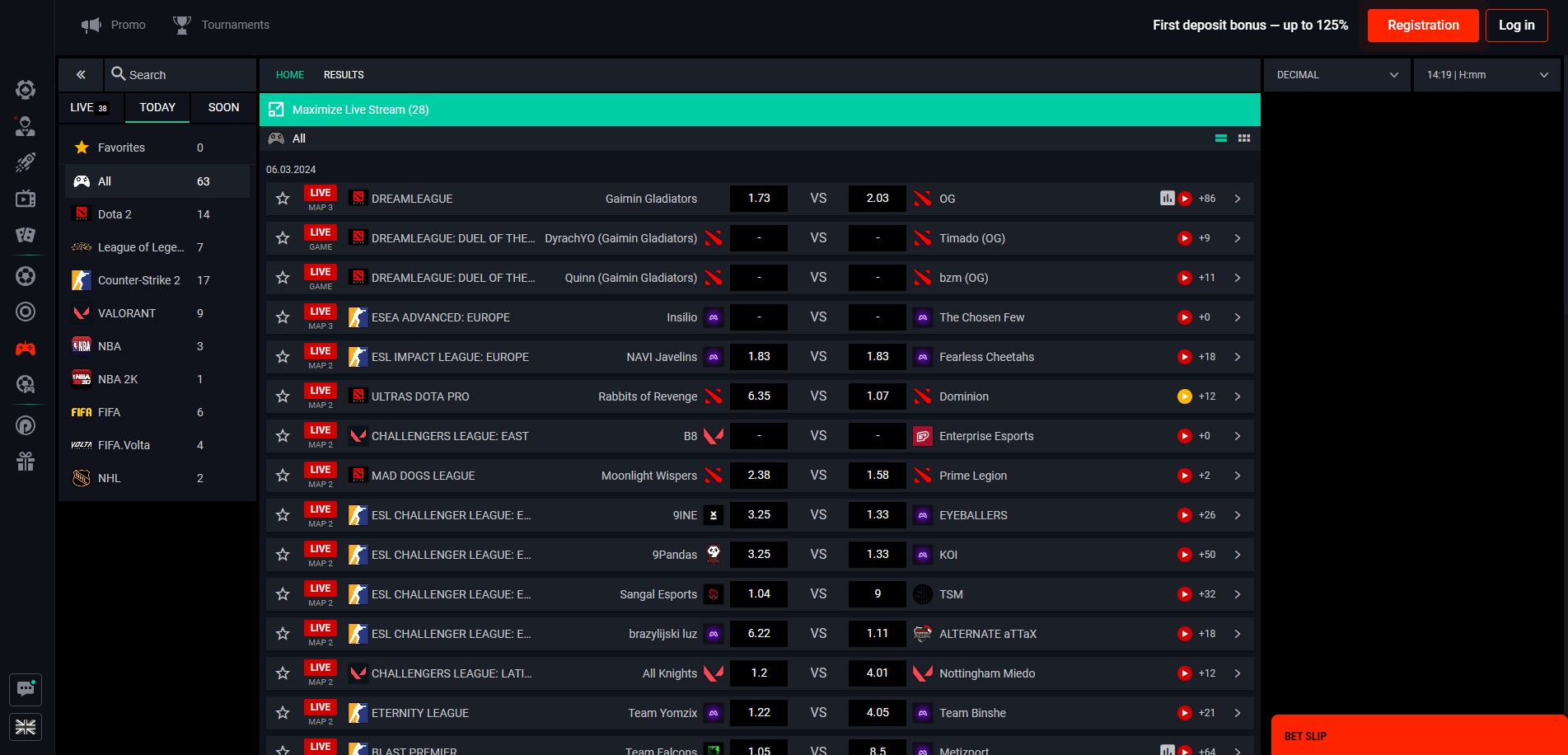Image resolution: width=1568 pixels, height=755 pixels.
Task: Open football icon in left rail
Action: pos(26,276)
